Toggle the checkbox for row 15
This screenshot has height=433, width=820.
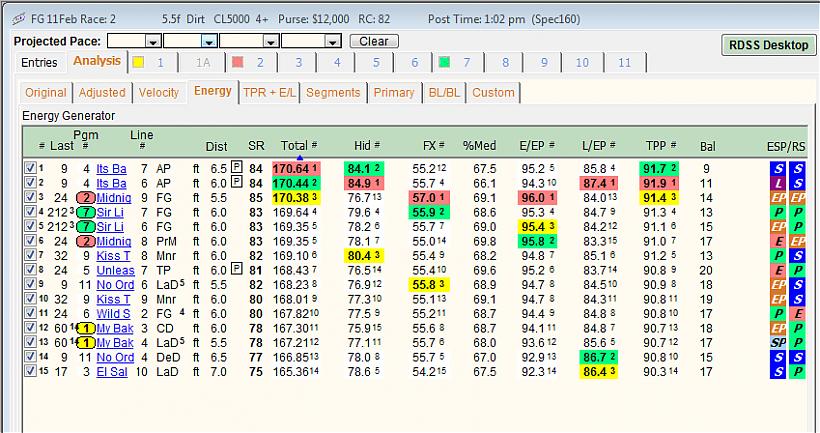click(30, 371)
